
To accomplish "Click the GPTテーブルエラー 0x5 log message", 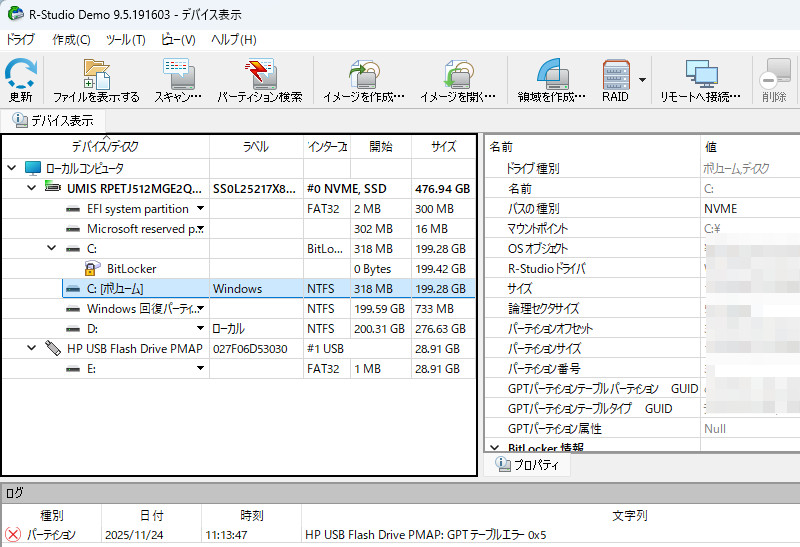I will [426, 535].
